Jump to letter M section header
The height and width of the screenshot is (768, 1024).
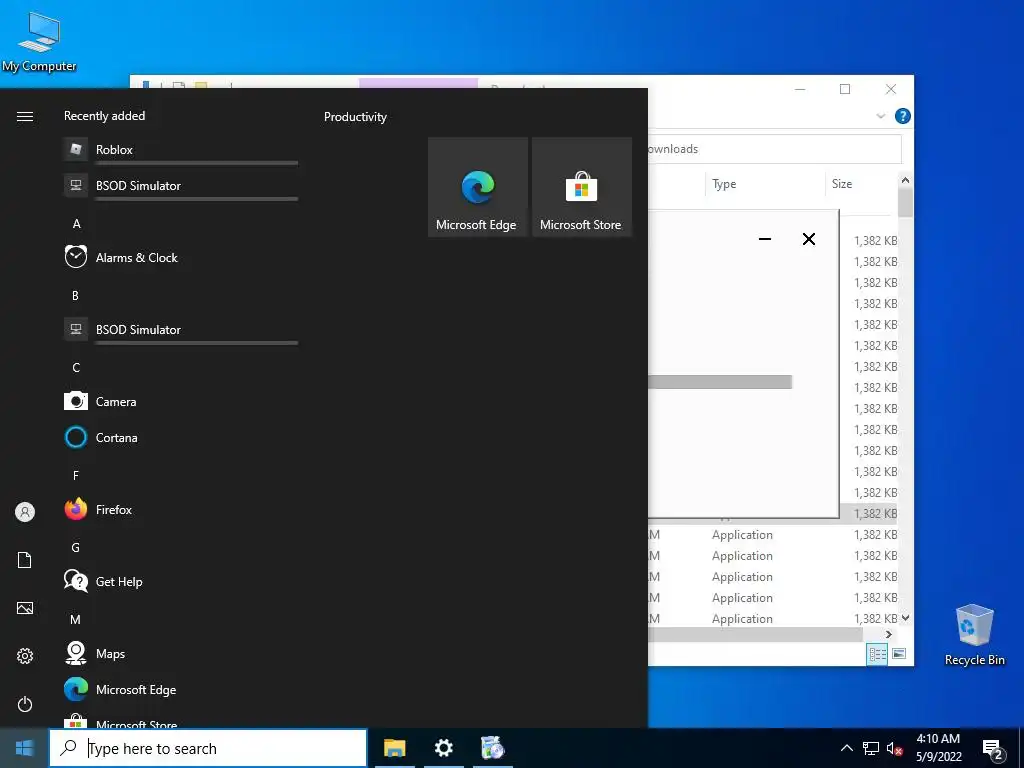[x=76, y=620]
